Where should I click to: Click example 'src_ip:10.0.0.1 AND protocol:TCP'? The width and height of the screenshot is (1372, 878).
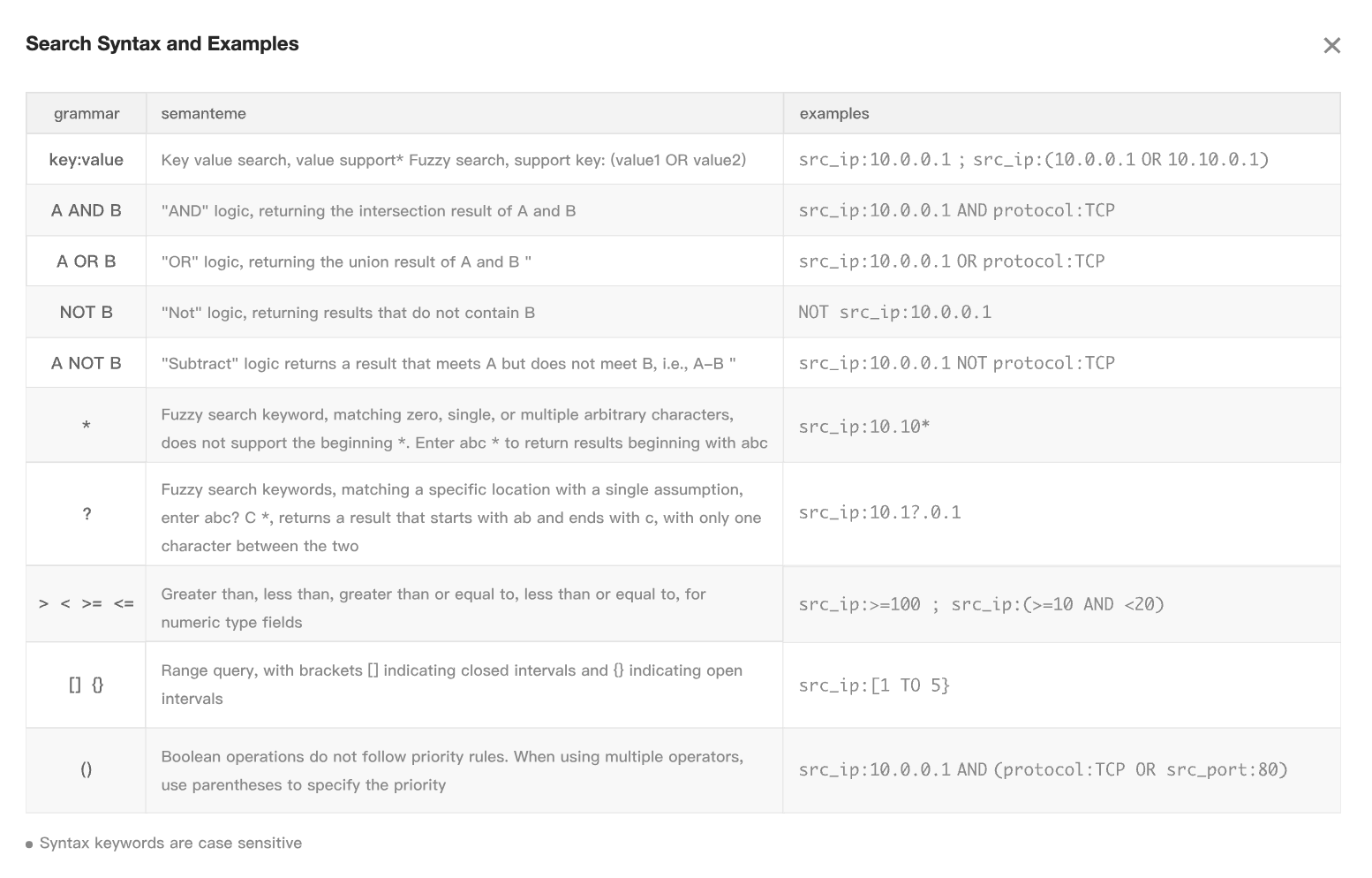tap(956, 211)
